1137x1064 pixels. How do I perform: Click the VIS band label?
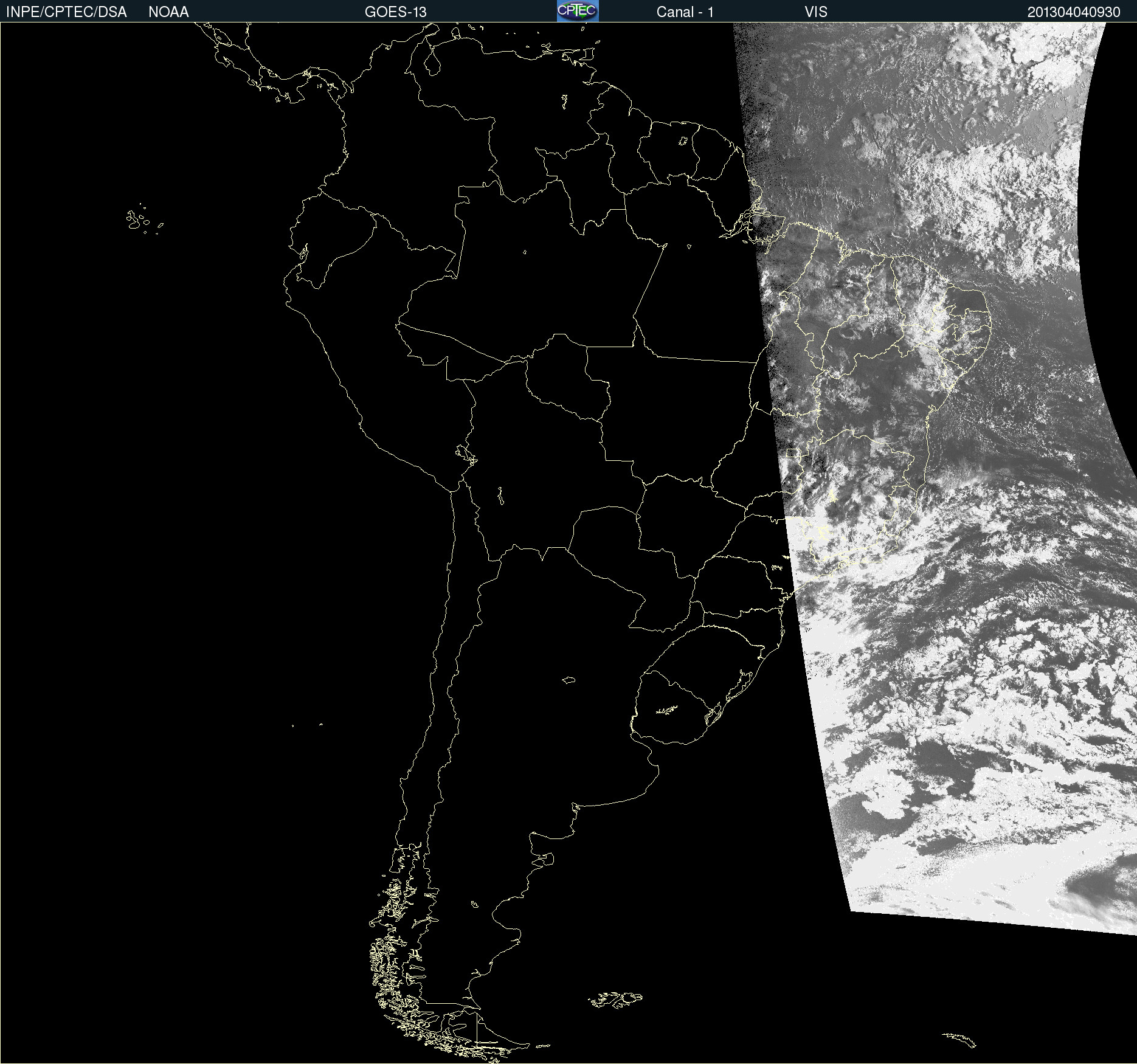point(816,12)
